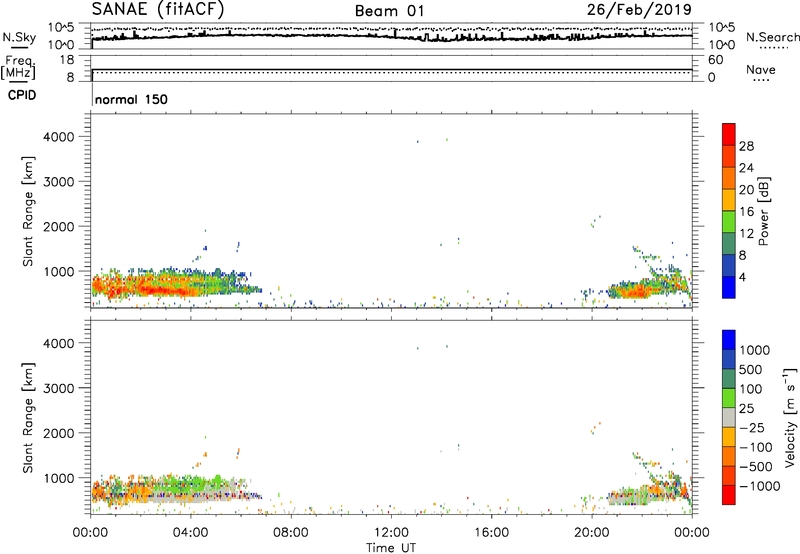
Task: Click the Velocity [m s-1] colorbar label
Action: 790,417
